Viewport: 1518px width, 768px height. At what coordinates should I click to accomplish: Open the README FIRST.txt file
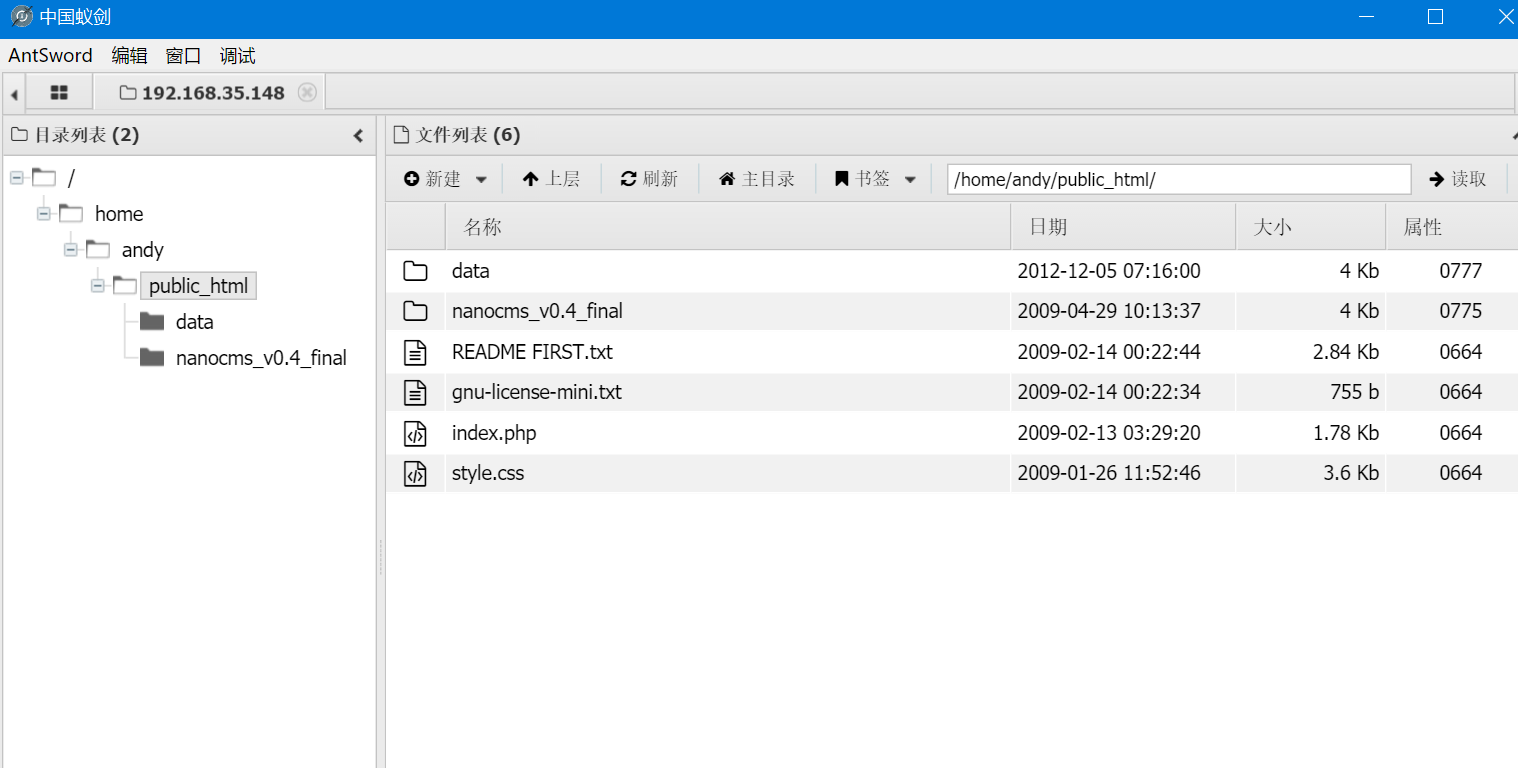click(x=532, y=351)
